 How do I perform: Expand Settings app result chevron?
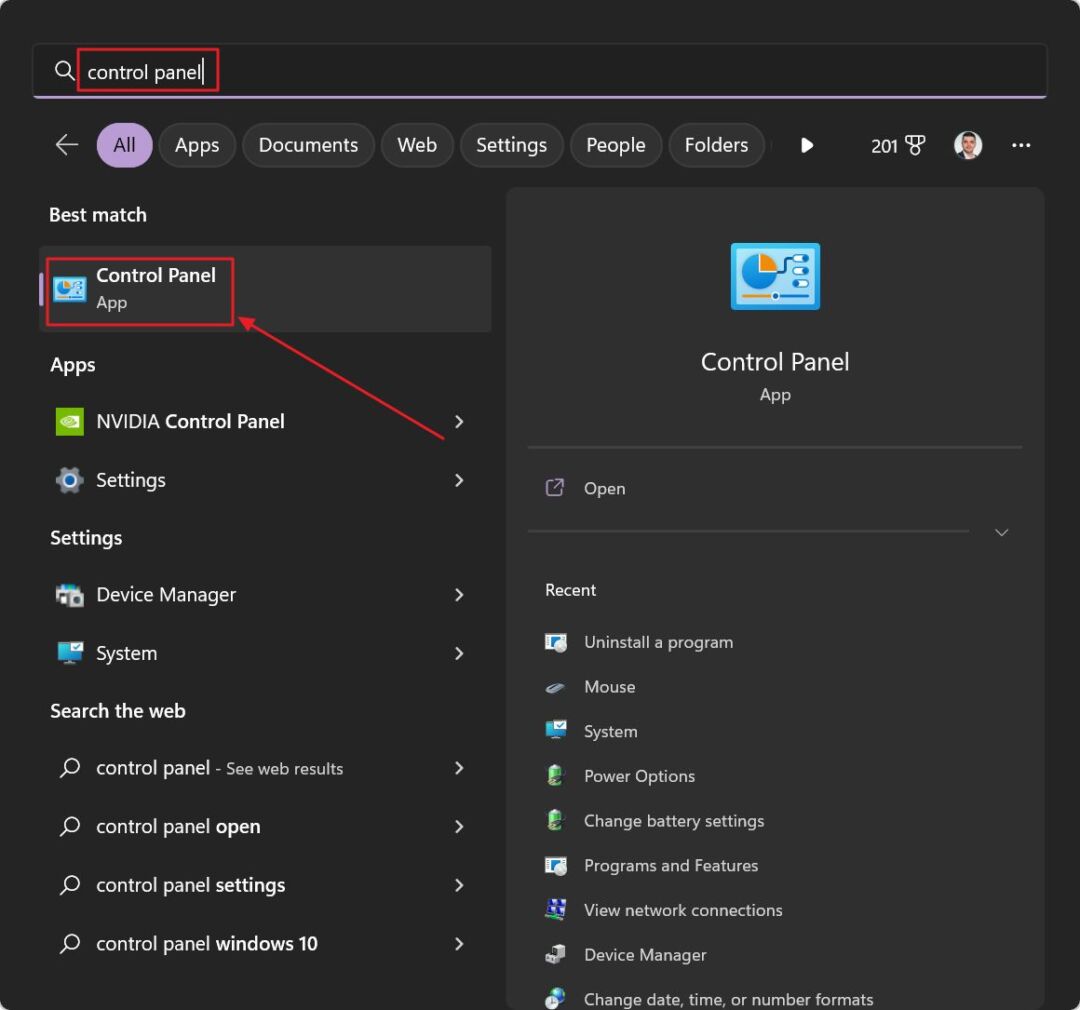click(459, 480)
